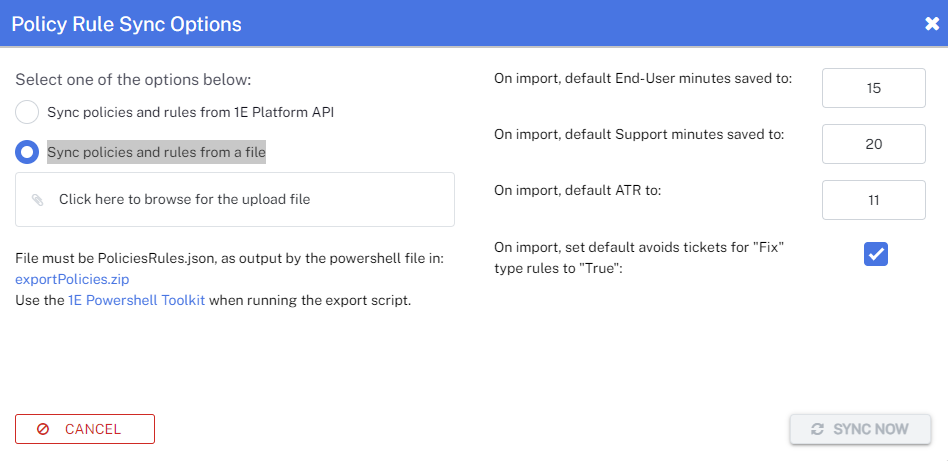Viewport: 948px width, 462px height.
Task: Click the "Sync policies and rules from a file" label
Action: (x=156, y=152)
